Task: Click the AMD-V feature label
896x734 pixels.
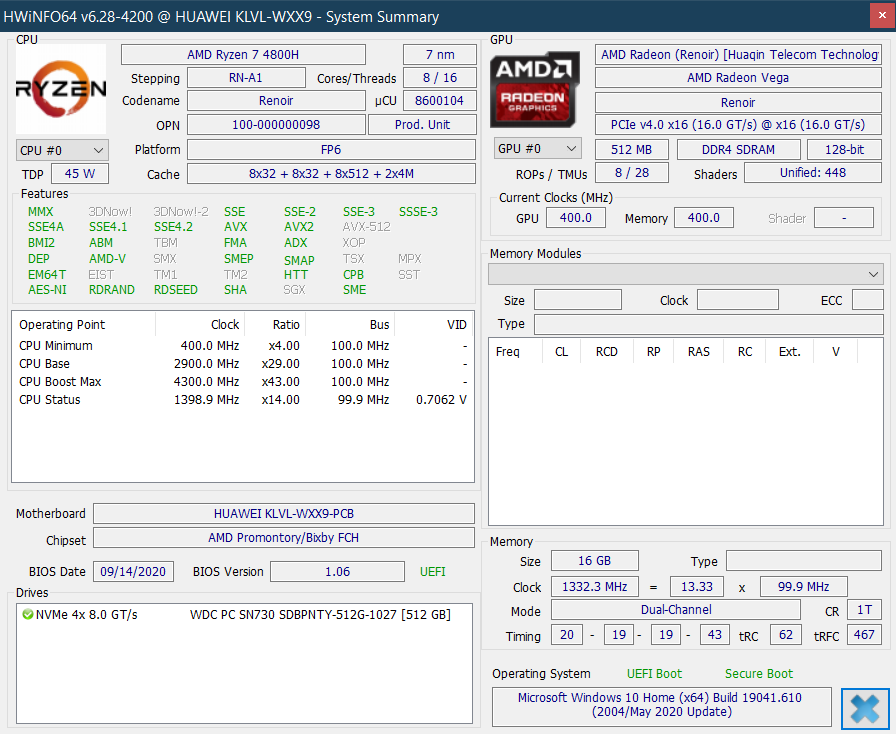Action: [x=107, y=259]
